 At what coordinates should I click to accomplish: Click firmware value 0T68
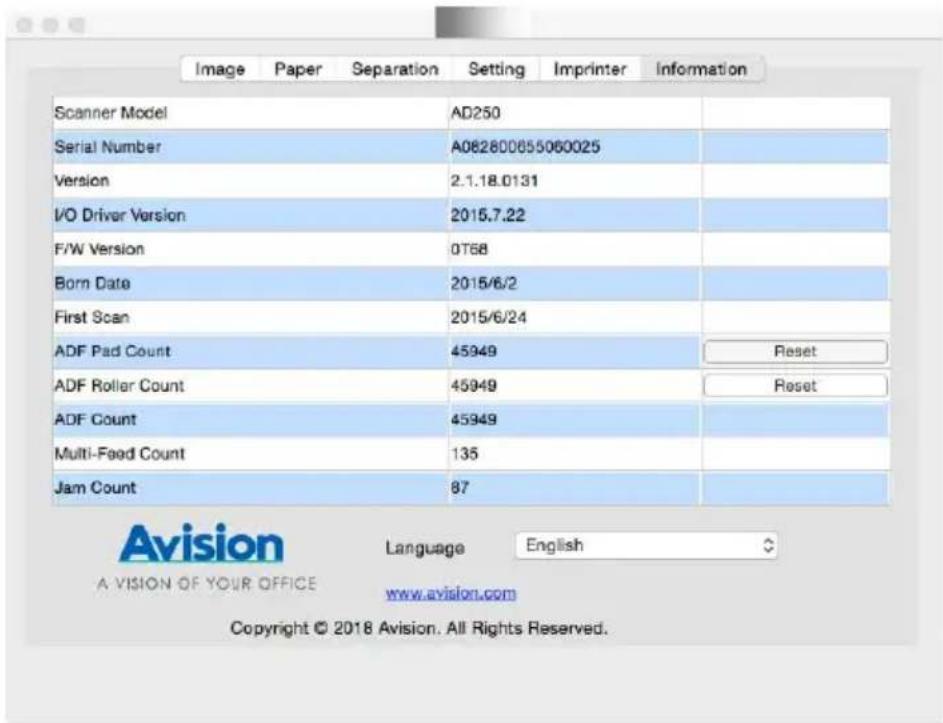(469, 249)
